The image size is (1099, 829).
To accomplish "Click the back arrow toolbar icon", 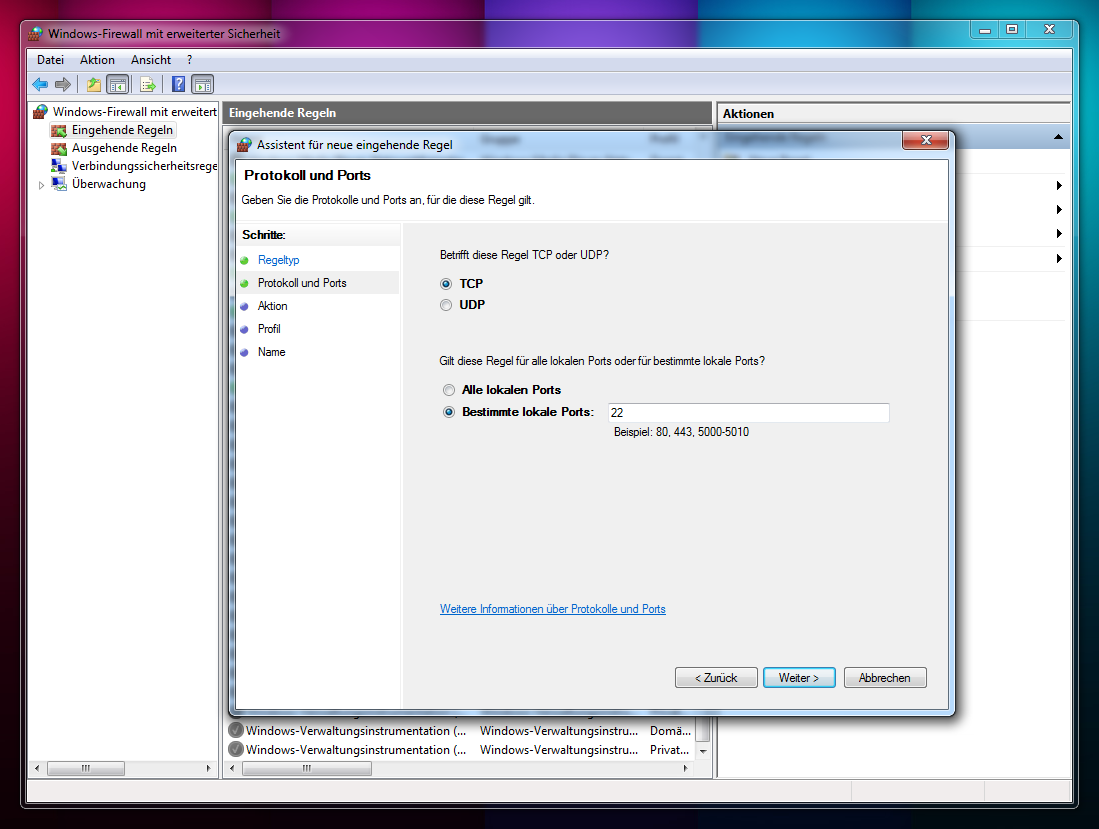I will [40, 85].
